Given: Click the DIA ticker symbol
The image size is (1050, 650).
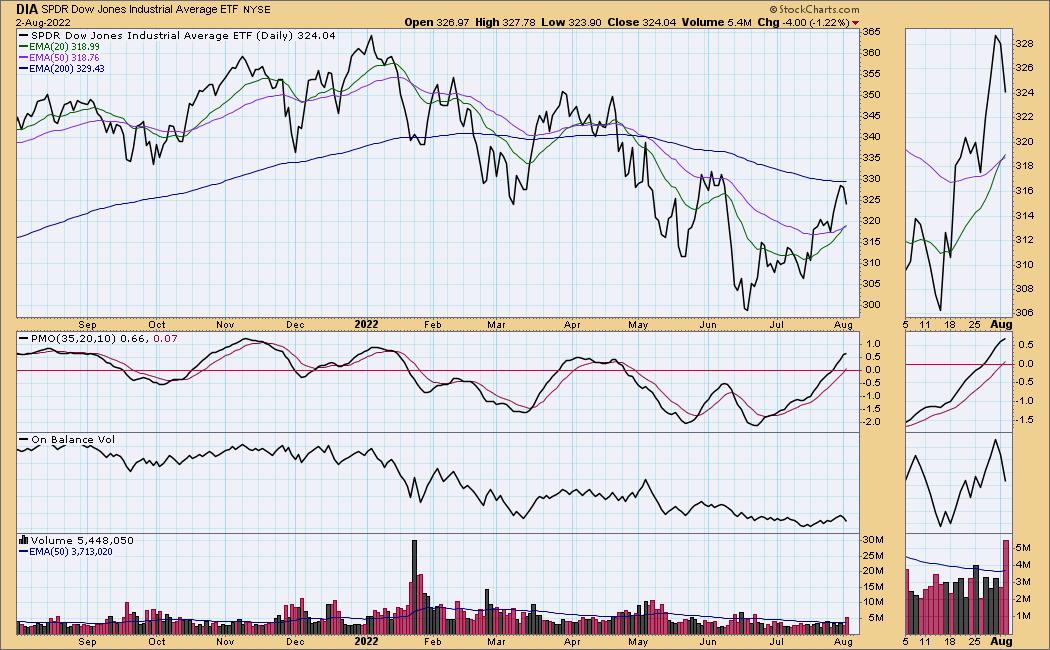Looking at the screenshot, I should 27,9.
